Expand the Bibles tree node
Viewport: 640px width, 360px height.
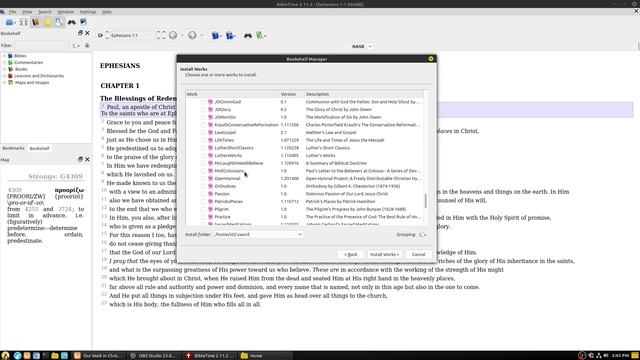4,56
